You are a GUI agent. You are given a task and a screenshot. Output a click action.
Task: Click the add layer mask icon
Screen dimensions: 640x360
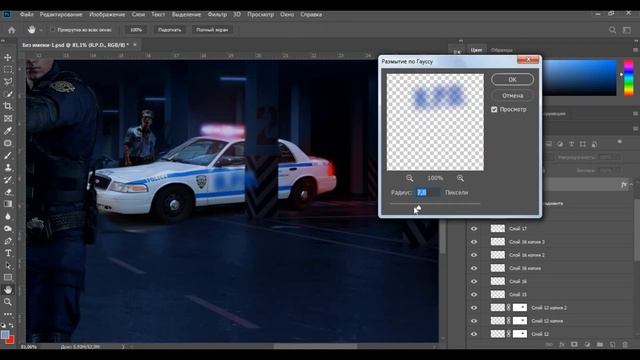click(574, 344)
